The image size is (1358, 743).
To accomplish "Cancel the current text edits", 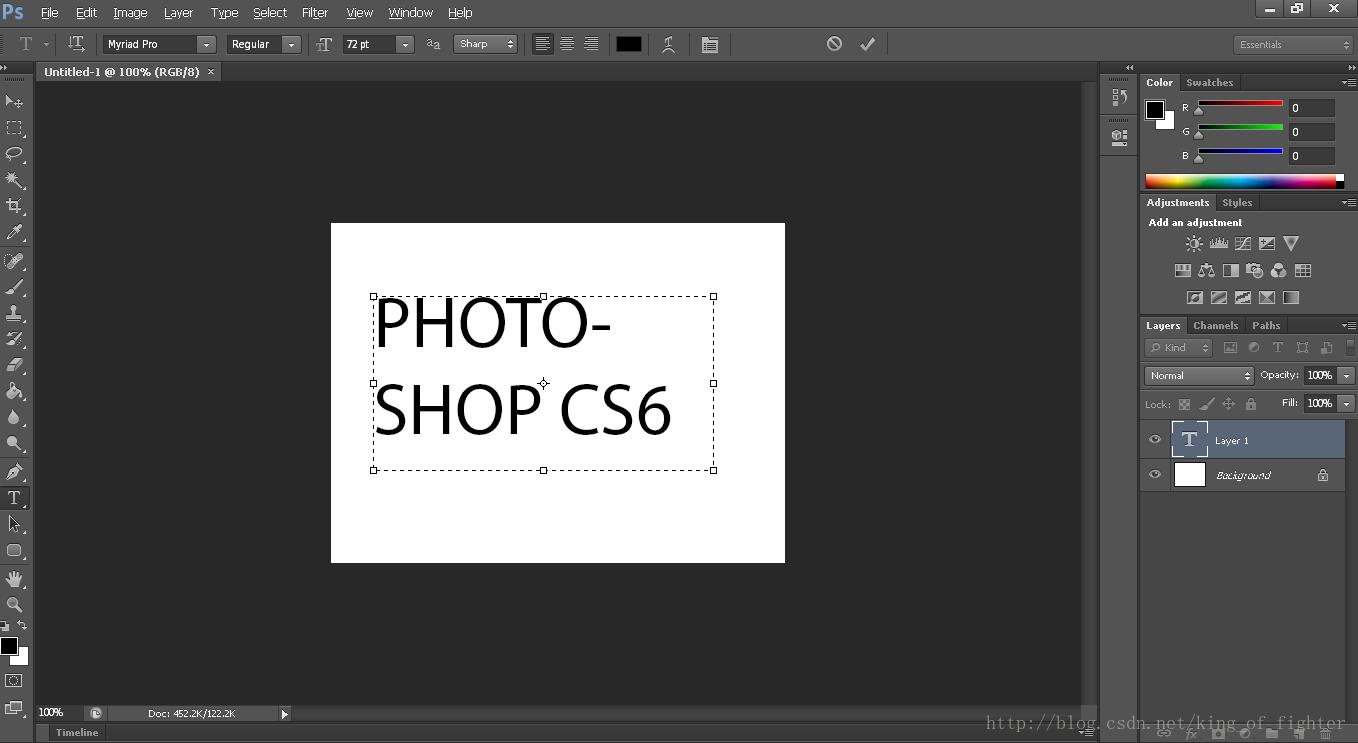I will (x=834, y=44).
